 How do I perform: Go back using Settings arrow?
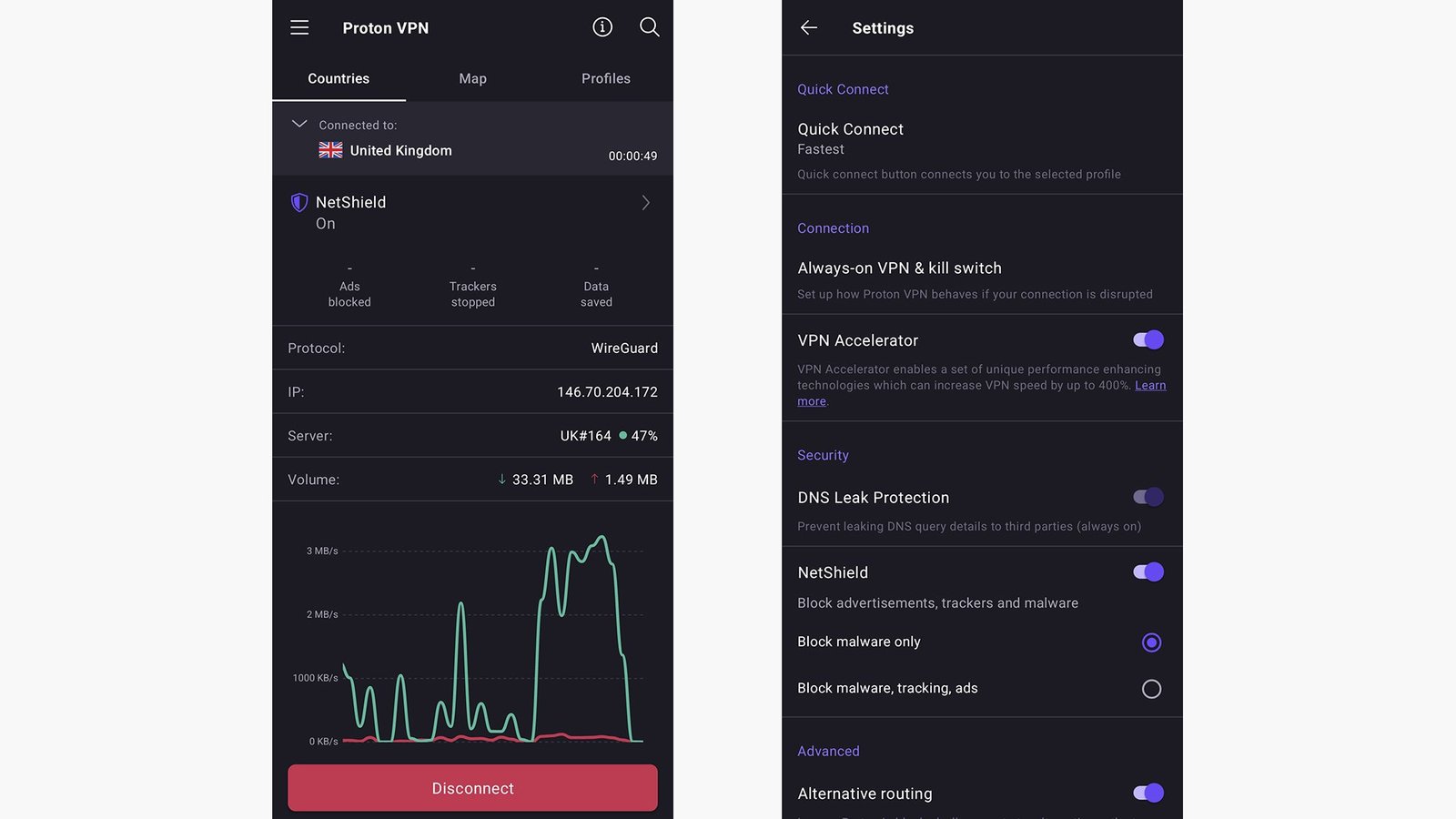click(809, 27)
